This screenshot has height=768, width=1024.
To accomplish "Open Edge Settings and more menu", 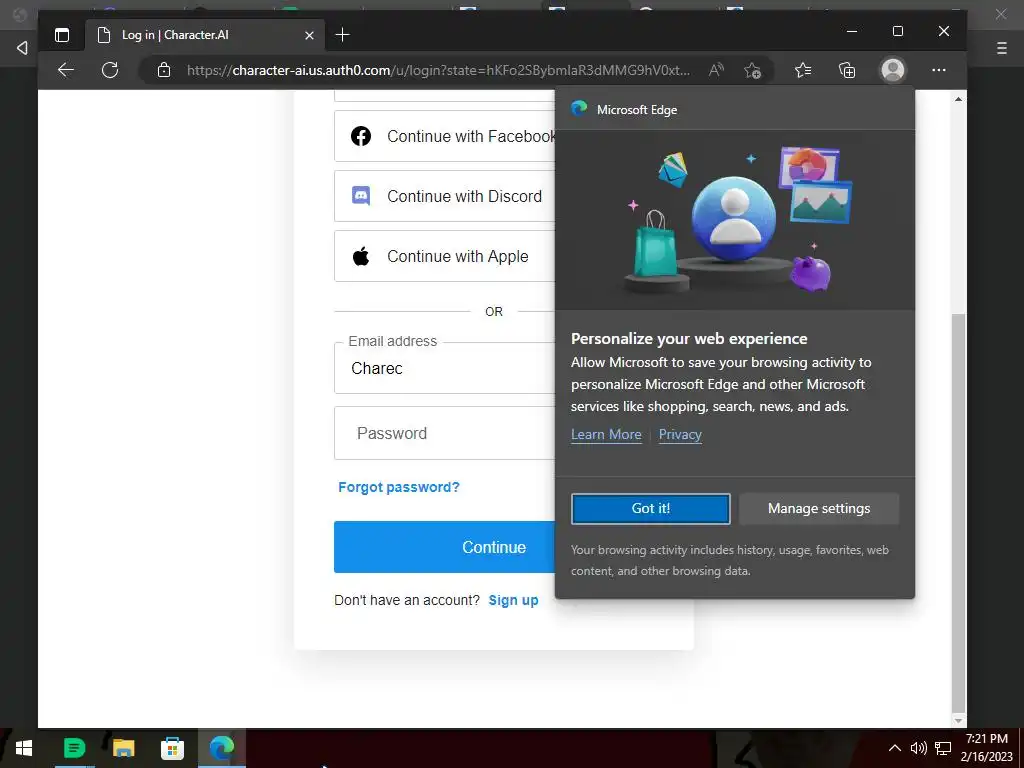I will (939, 70).
